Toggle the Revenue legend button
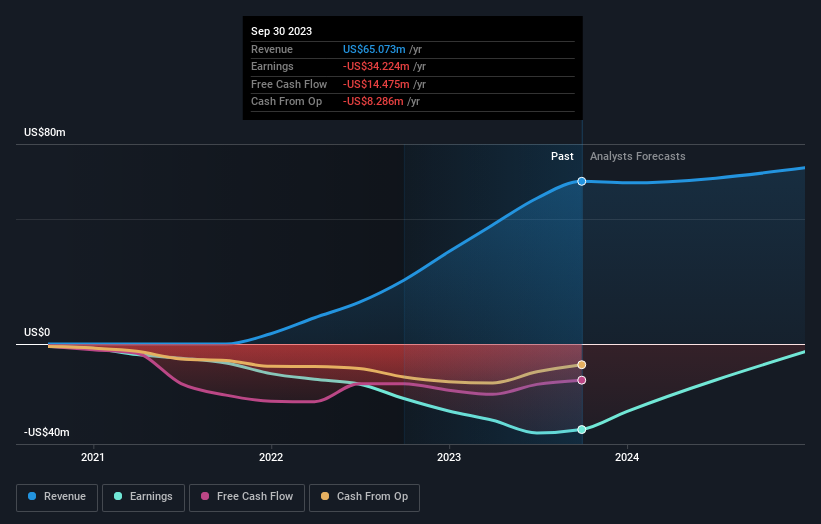This screenshot has height=524, width=821. coord(57,497)
